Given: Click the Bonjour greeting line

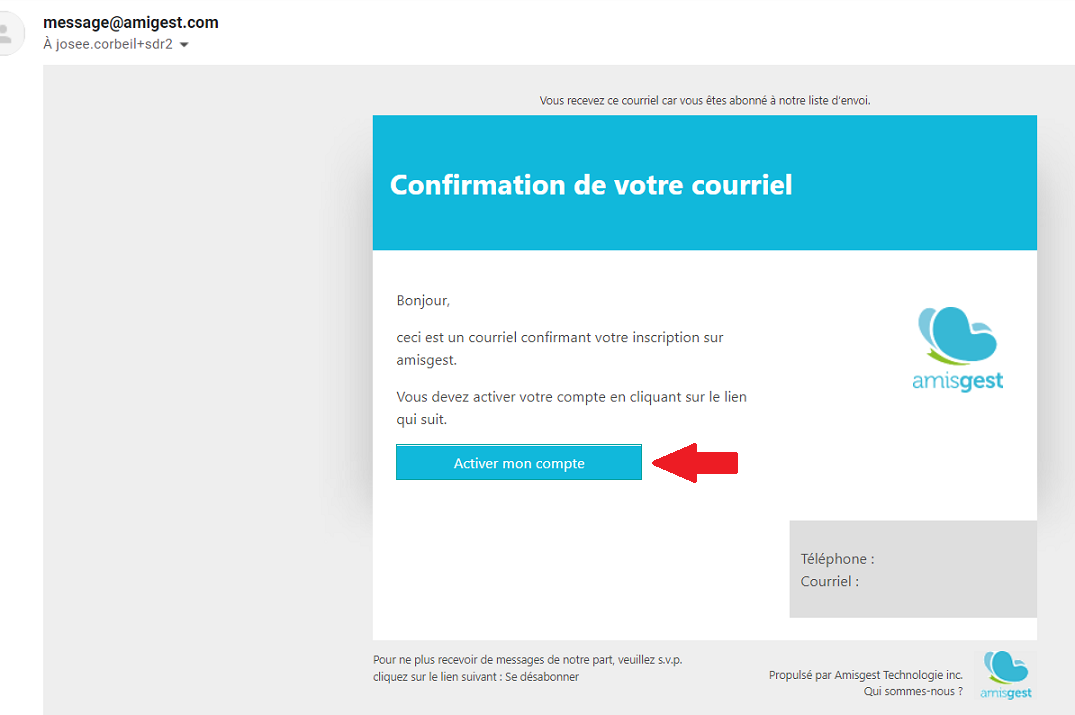Looking at the screenshot, I should pyautogui.click(x=423, y=301).
